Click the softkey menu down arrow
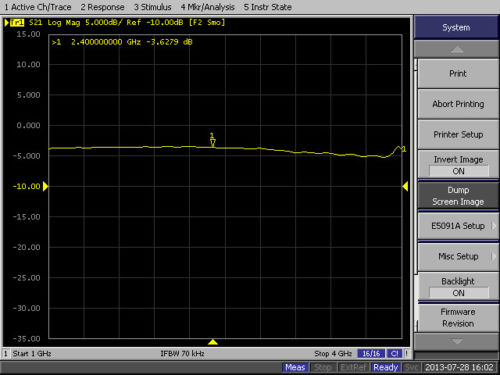Screen dimensions: 500x375 click(456, 341)
